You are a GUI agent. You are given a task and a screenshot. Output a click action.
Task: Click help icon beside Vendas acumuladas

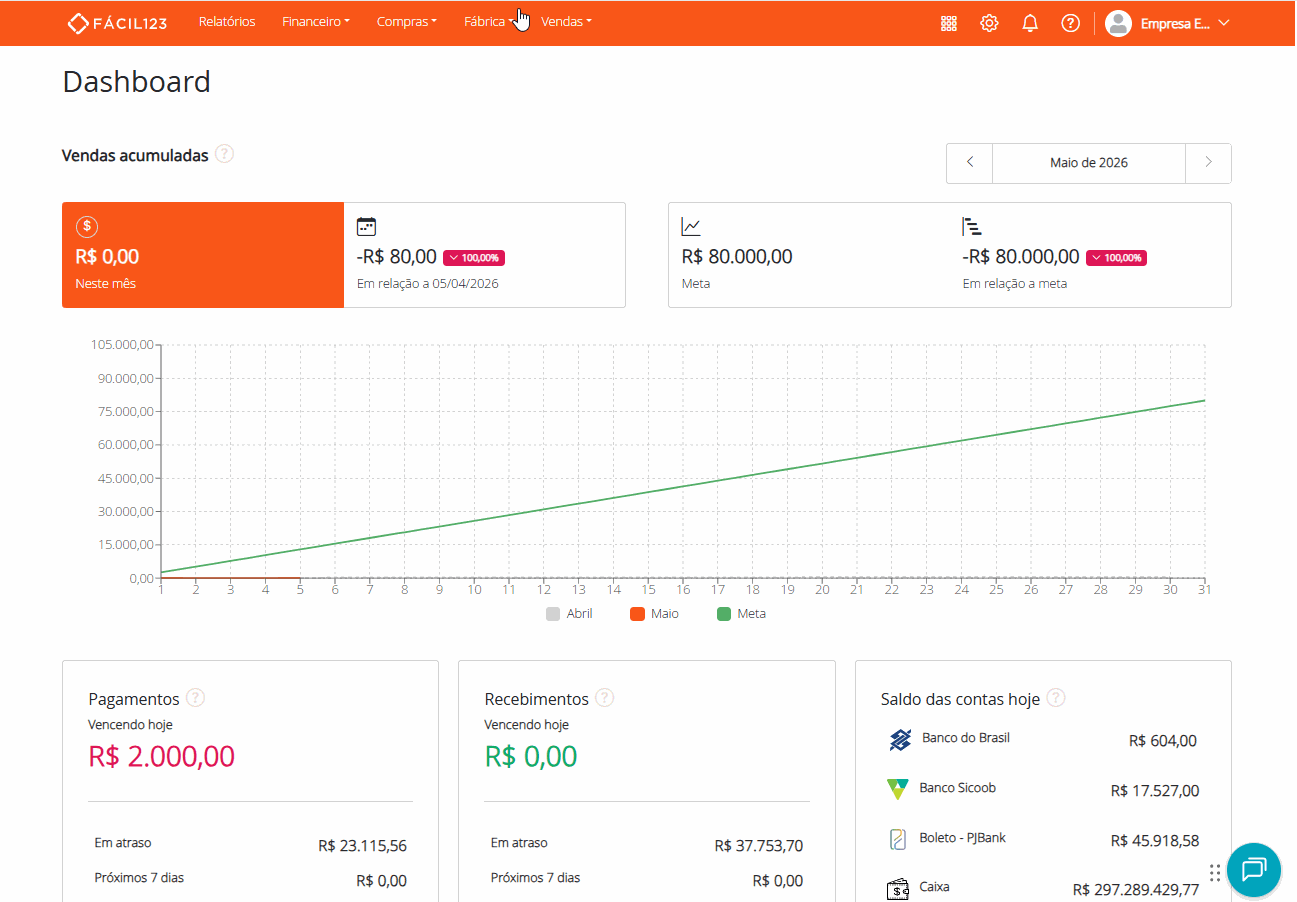(225, 154)
